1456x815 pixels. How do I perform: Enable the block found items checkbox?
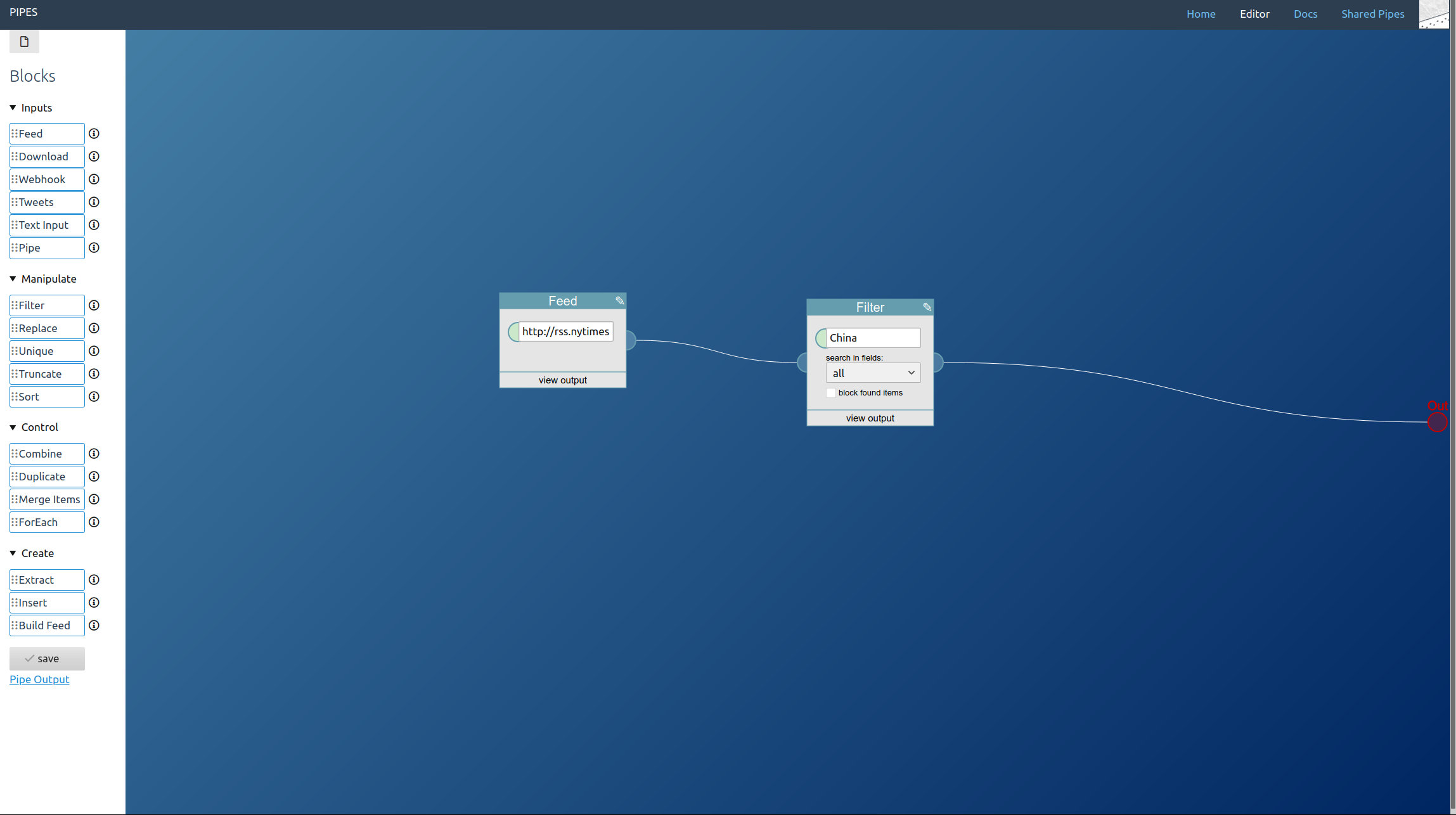coord(830,393)
